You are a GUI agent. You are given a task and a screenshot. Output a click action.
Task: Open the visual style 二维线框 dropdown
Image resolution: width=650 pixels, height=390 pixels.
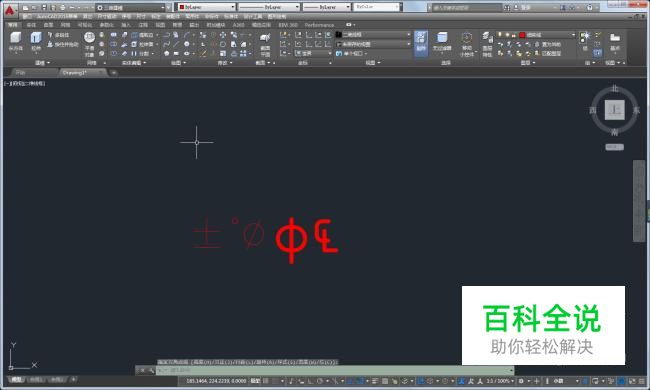click(x=373, y=34)
